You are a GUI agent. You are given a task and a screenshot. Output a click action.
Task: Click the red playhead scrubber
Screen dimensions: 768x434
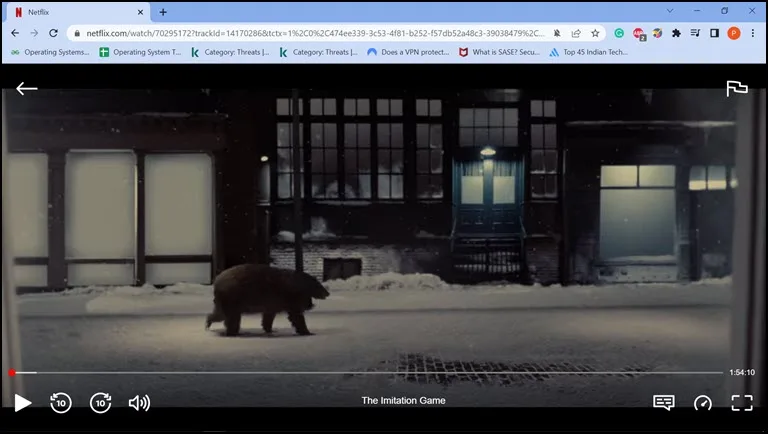(12, 373)
